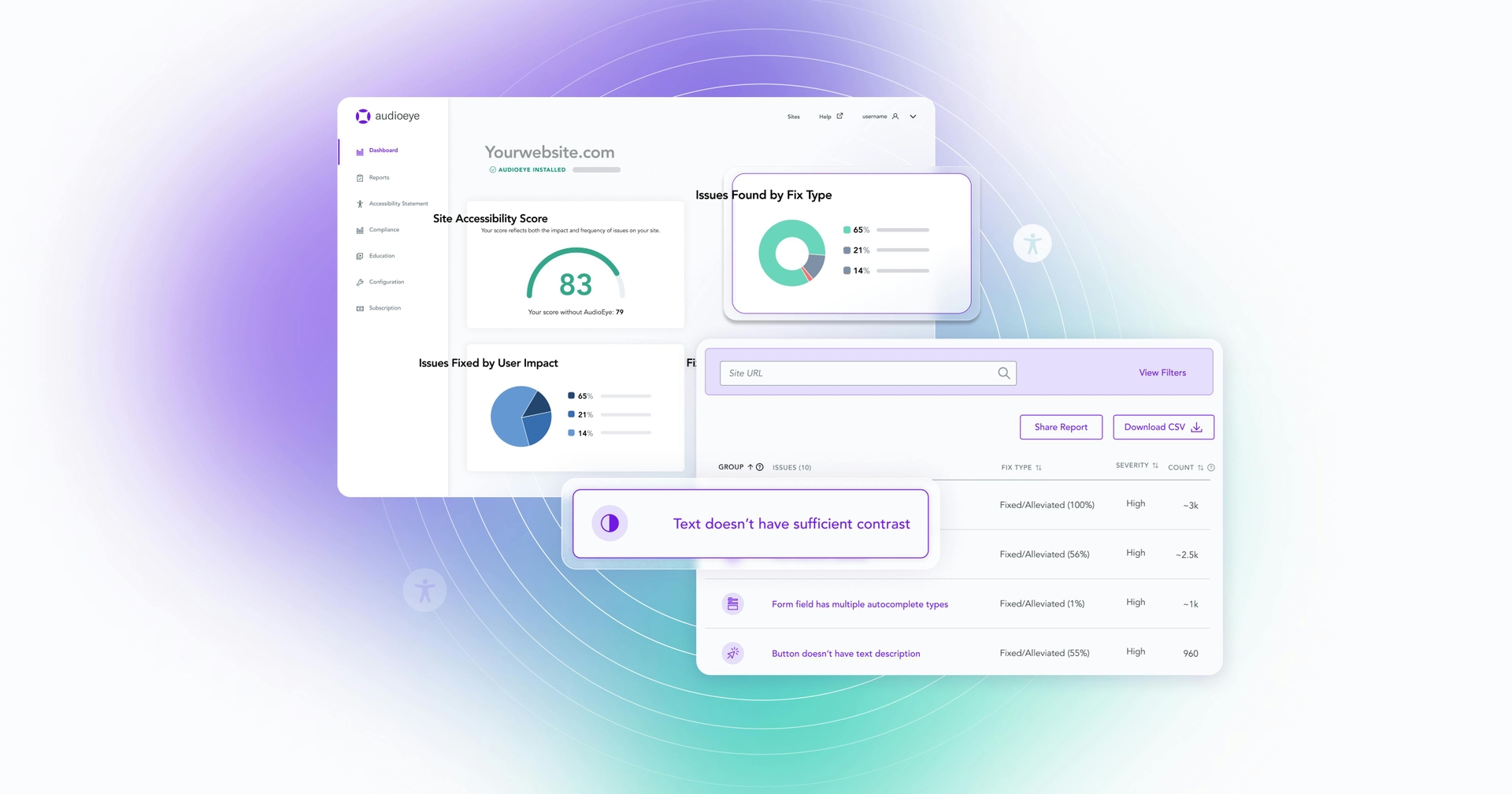
Task: Open View Filters panel
Action: point(1162,372)
